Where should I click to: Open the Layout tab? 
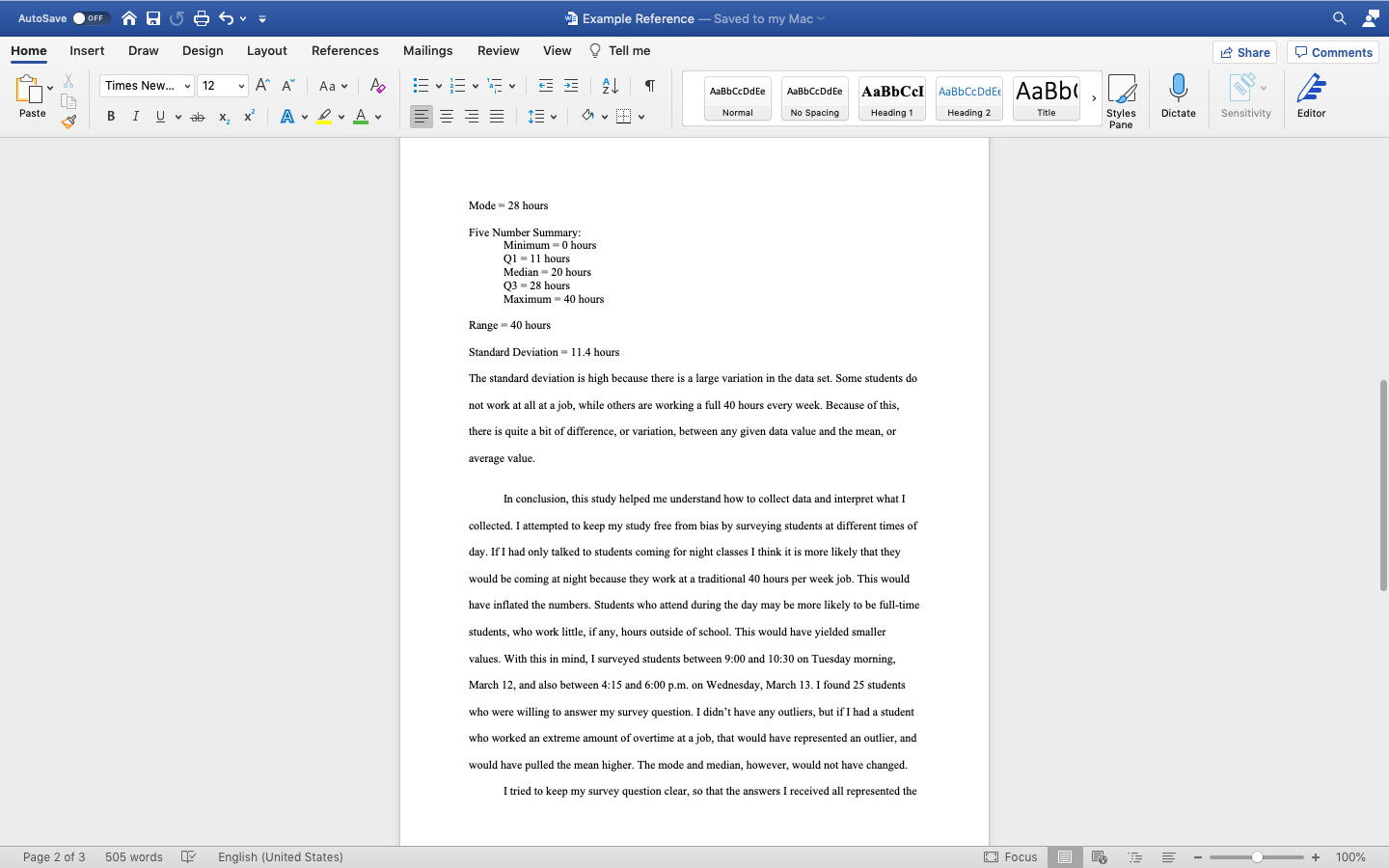click(x=267, y=50)
